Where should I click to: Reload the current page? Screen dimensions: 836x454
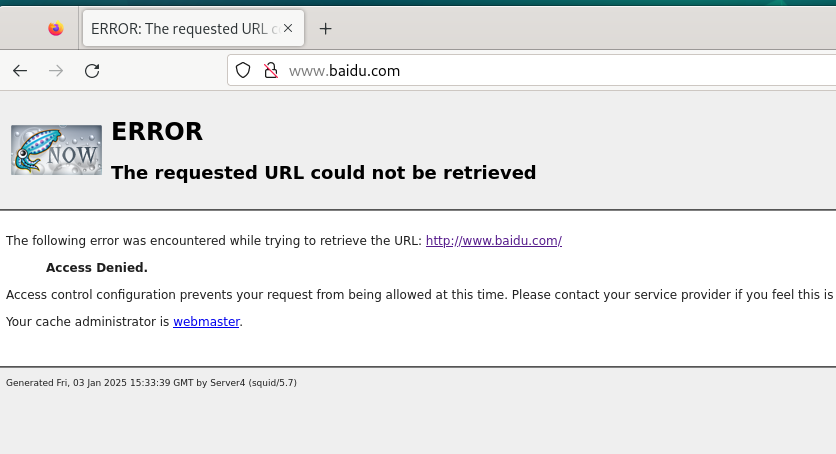coord(92,70)
